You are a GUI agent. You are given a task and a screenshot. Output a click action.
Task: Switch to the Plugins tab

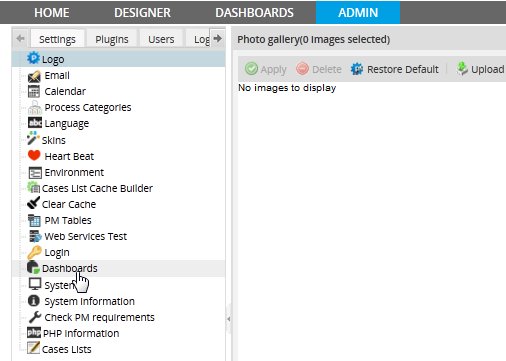click(112, 39)
